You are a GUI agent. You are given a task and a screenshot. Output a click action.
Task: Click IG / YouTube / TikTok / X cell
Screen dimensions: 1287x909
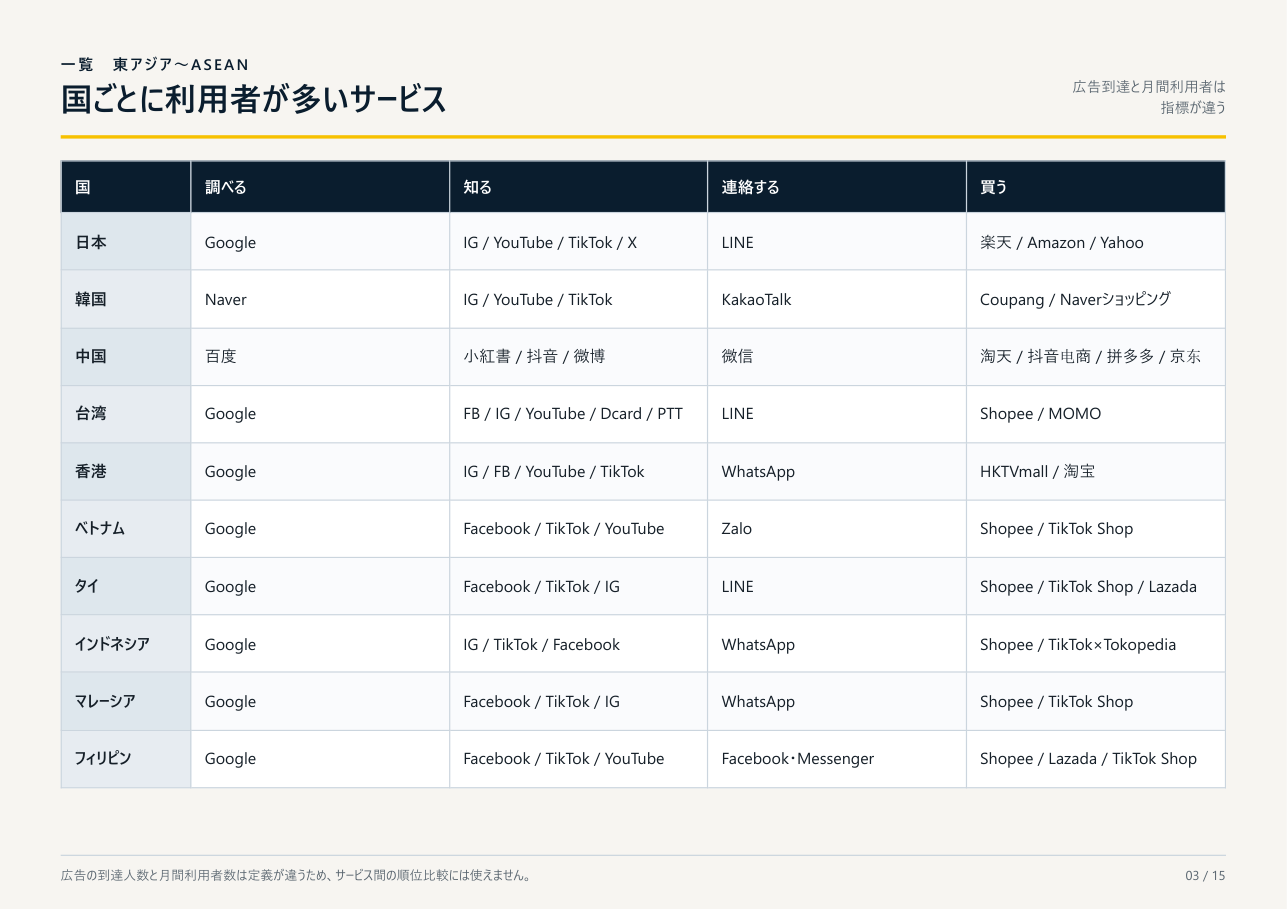pos(579,242)
